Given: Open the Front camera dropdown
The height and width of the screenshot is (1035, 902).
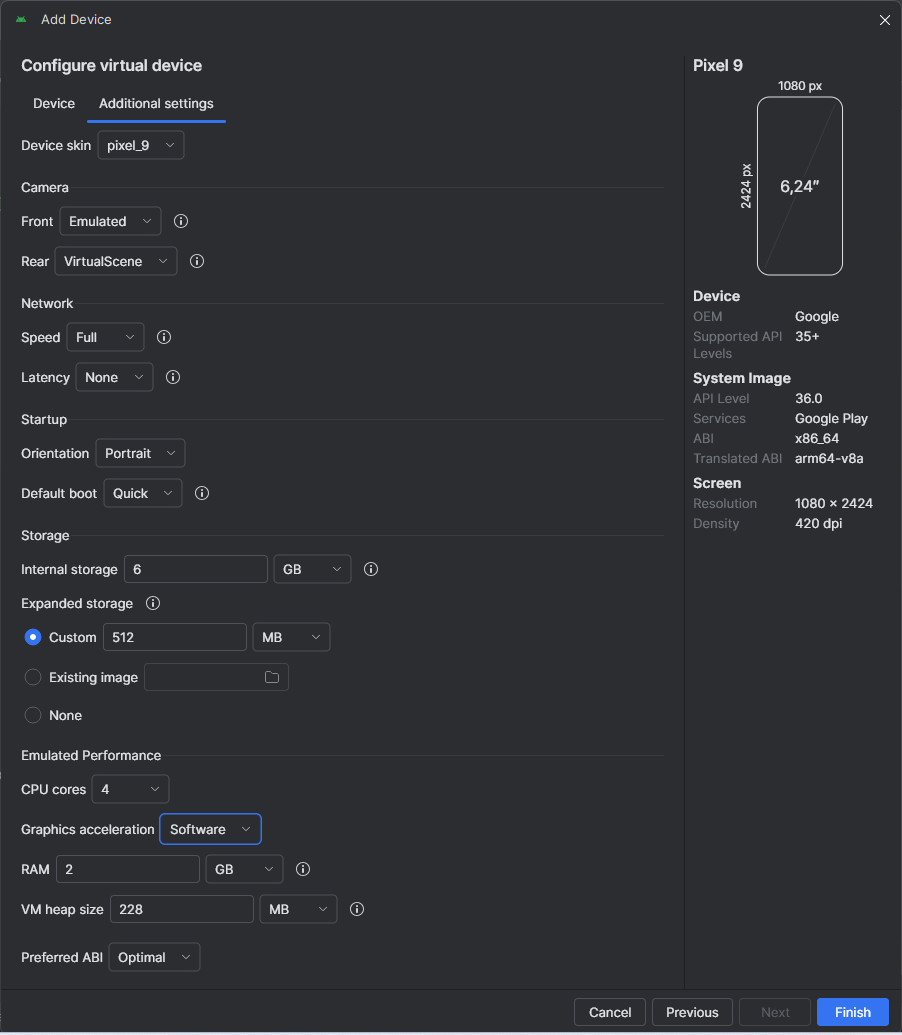Looking at the screenshot, I should pyautogui.click(x=110, y=221).
